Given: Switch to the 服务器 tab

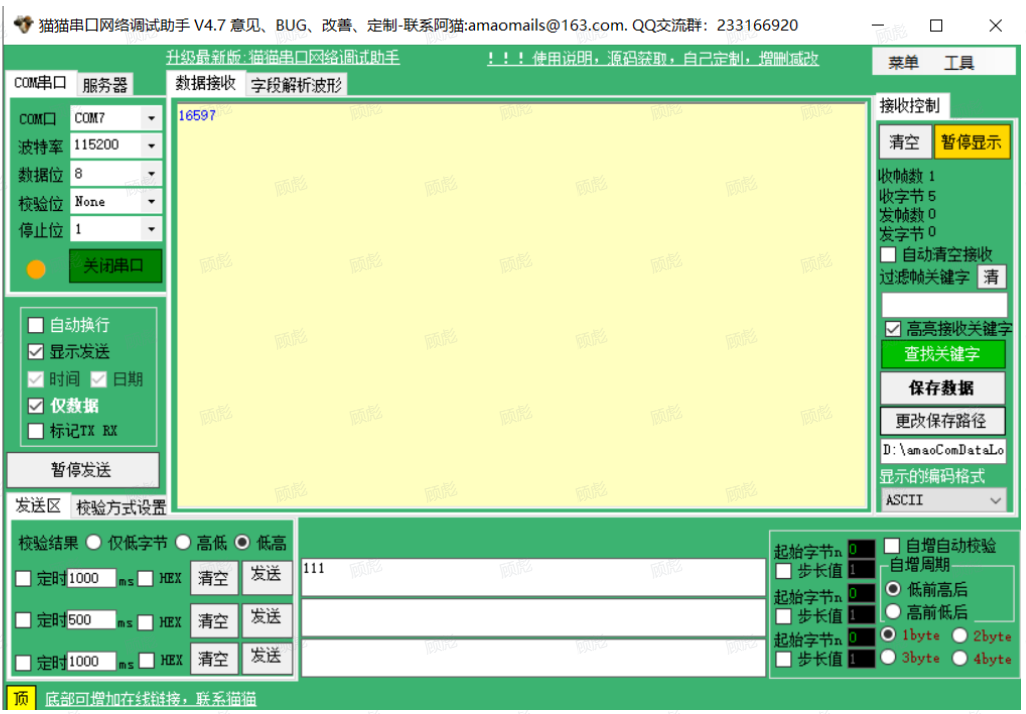Looking at the screenshot, I should [x=104, y=85].
